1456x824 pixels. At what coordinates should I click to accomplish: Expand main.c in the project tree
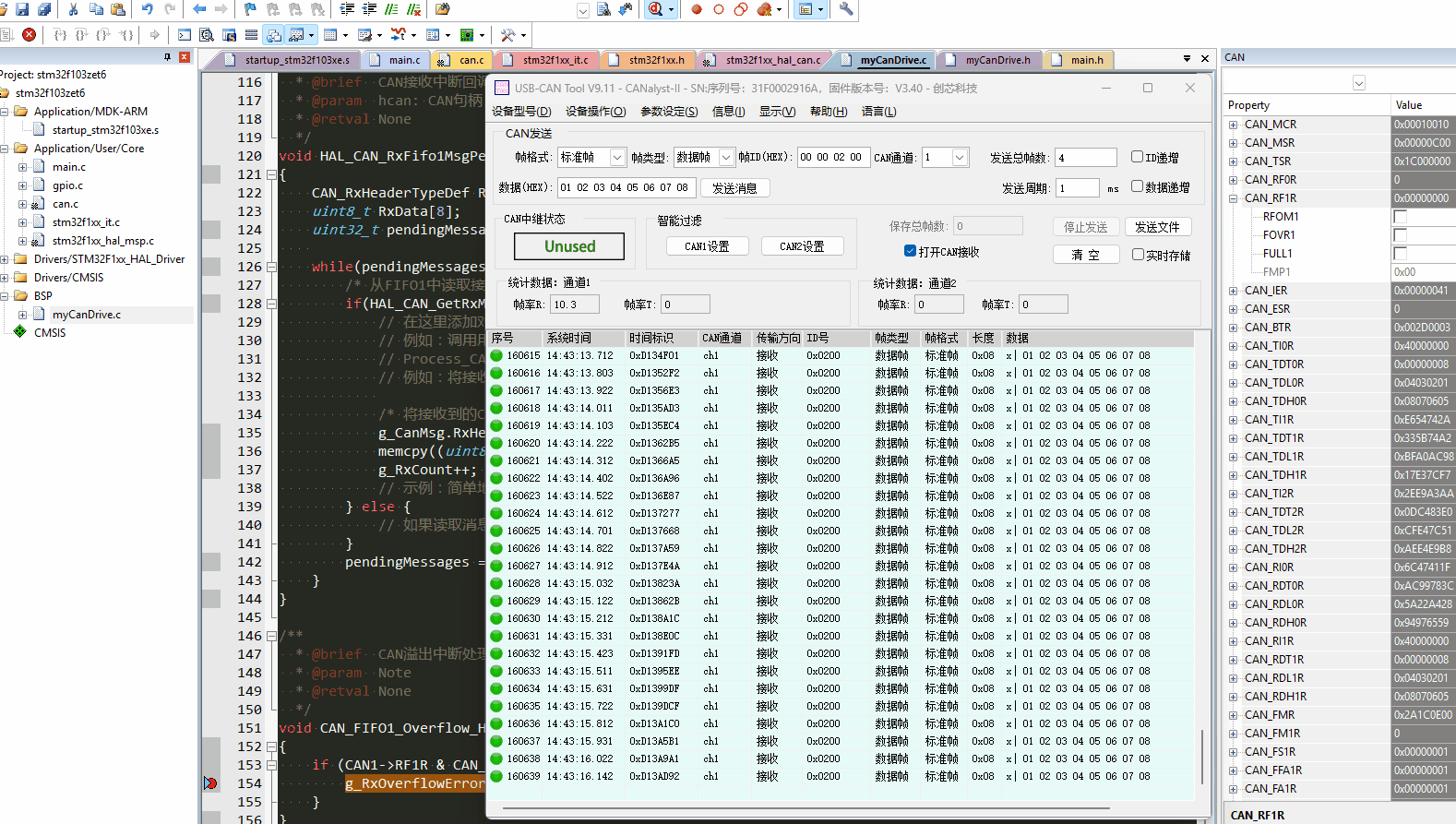coord(22,167)
